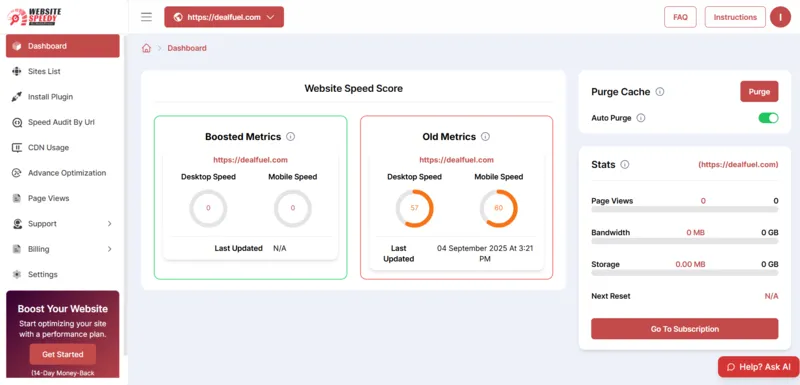Show info for Old Metrics
The height and width of the screenshot is (385, 800).
[x=485, y=137]
